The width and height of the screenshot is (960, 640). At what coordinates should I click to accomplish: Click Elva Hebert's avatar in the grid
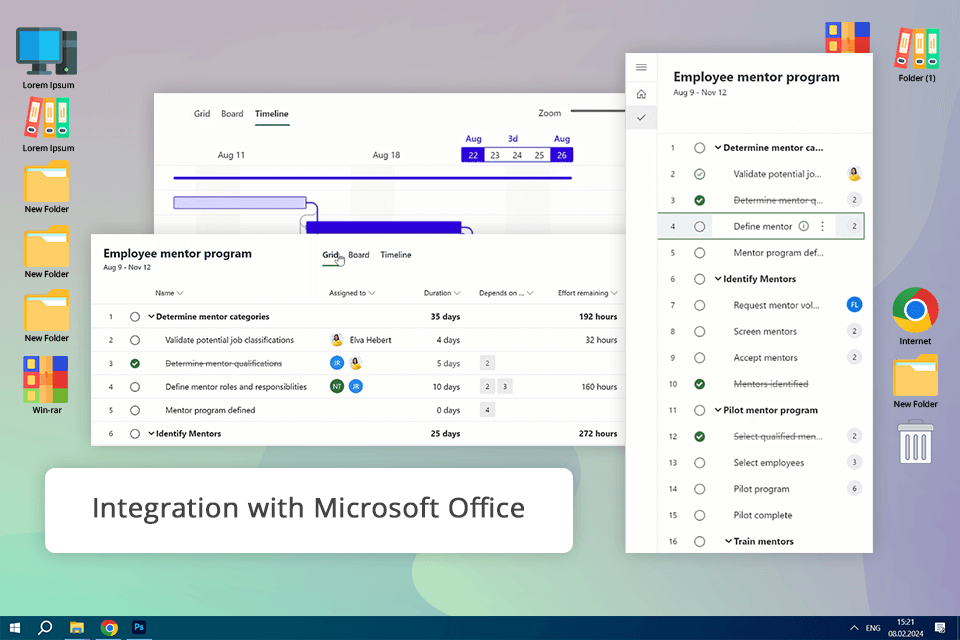[x=337, y=340]
